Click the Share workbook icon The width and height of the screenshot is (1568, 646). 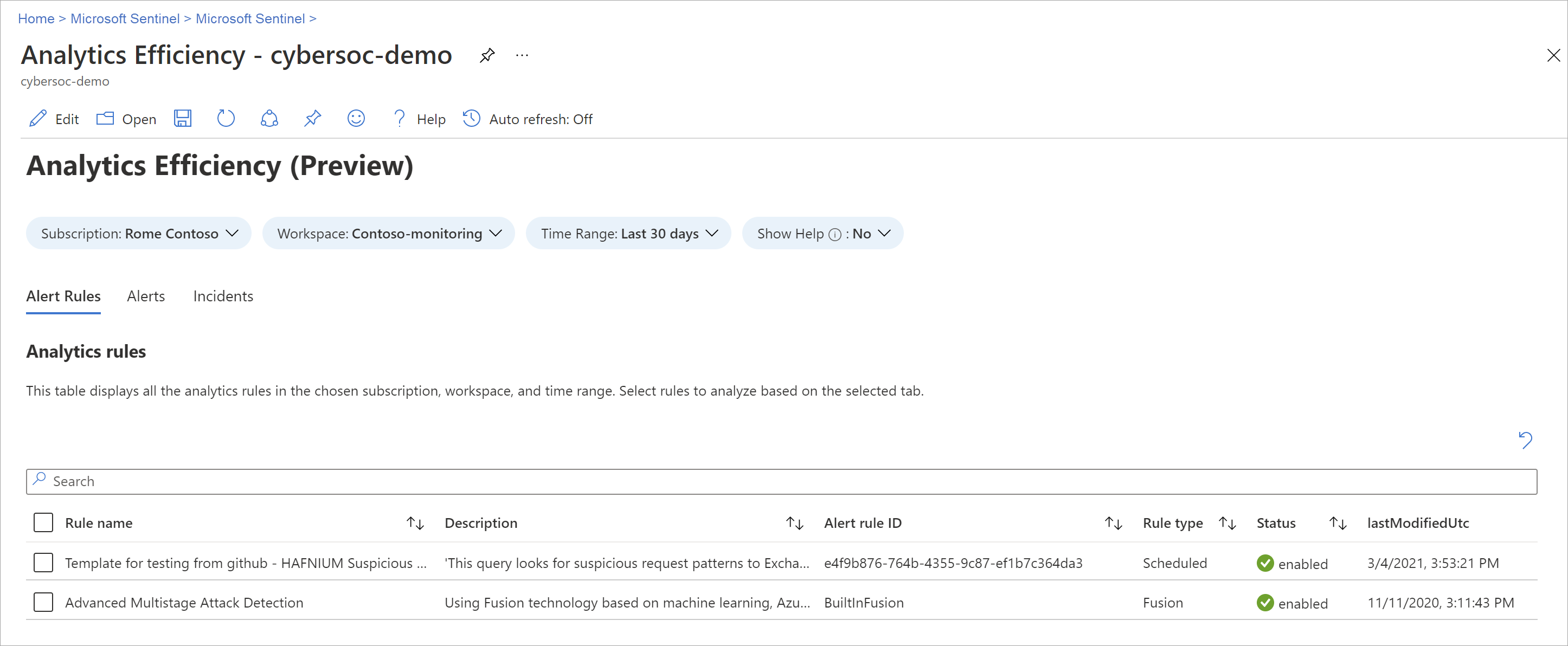pyautogui.click(x=269, y=119)
